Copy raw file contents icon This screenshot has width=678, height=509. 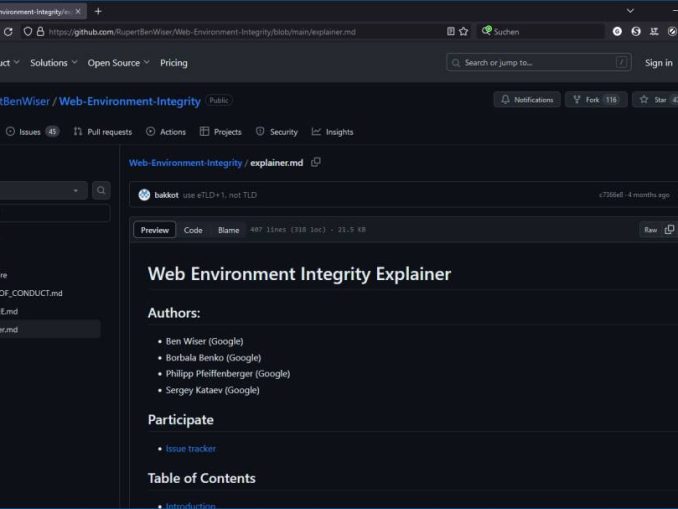pyautogui.click(x=669, y=230)
